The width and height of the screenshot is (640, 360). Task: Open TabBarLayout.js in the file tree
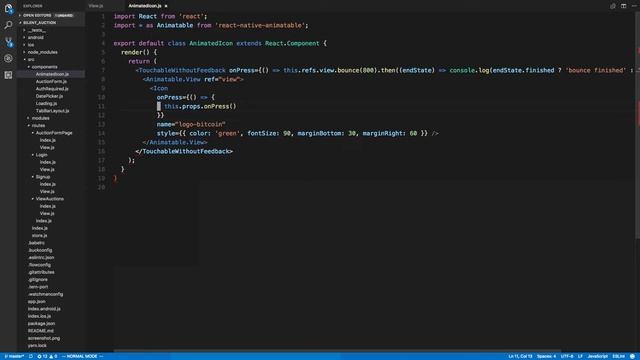coord(52,111)
